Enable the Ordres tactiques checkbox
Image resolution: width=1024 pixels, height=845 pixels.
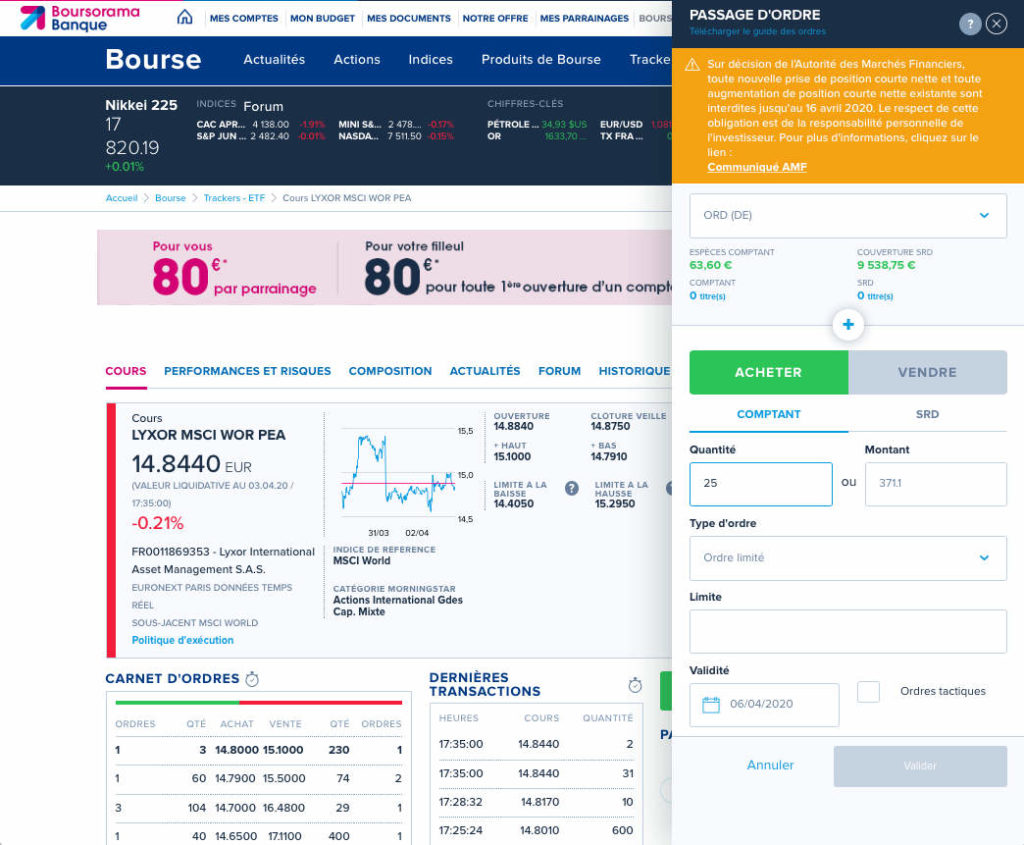pos(868,692)
